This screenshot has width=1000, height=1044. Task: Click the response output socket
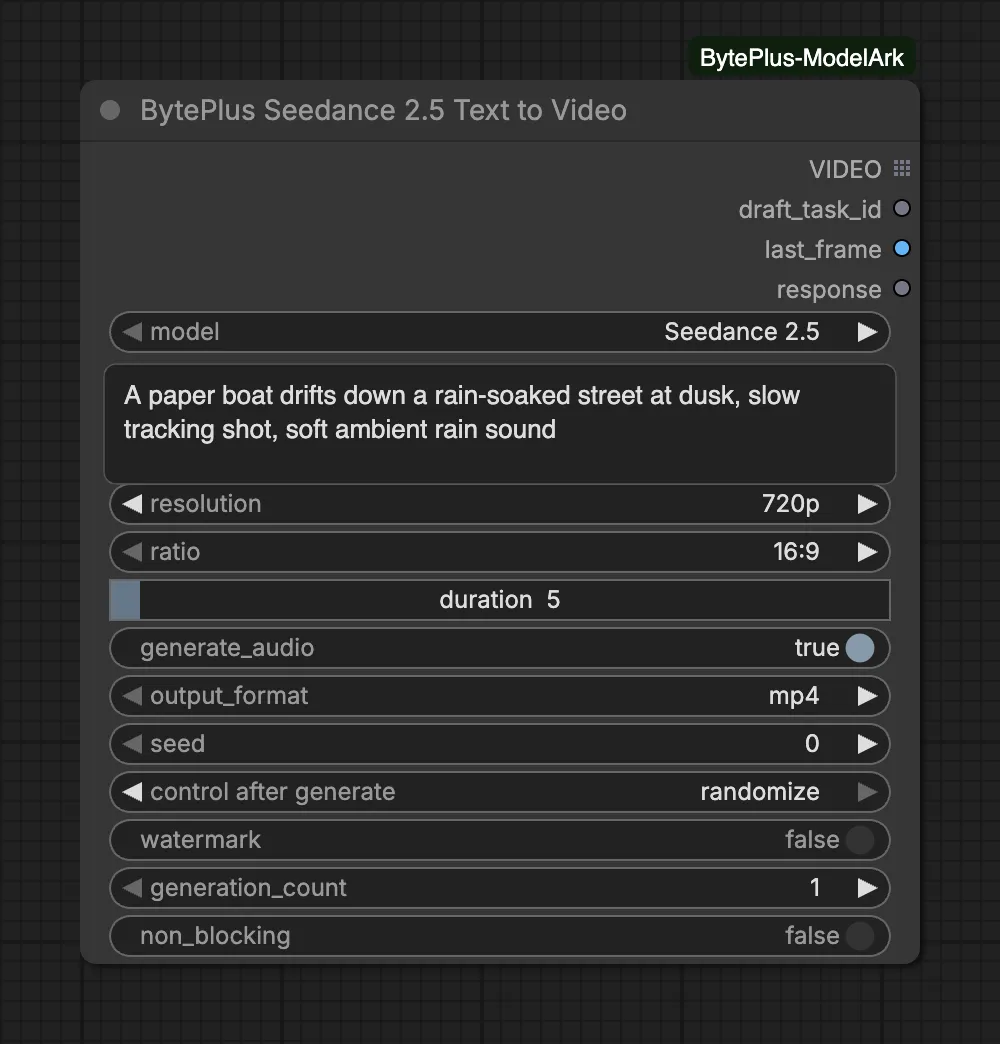pos(901,288)
